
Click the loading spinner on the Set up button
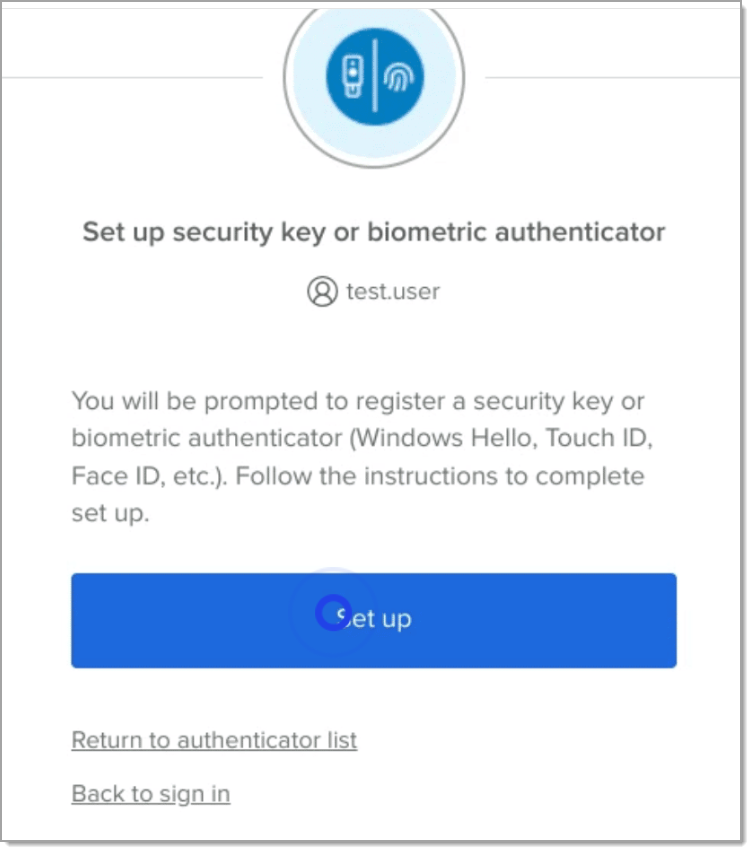click(x=332, y=617)
